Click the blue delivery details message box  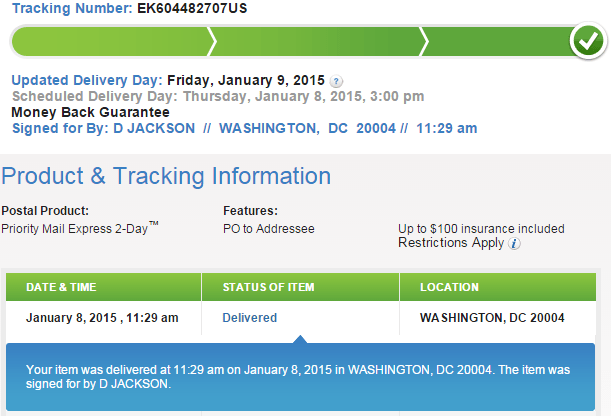pyautogui.click(x=300, y=376)
